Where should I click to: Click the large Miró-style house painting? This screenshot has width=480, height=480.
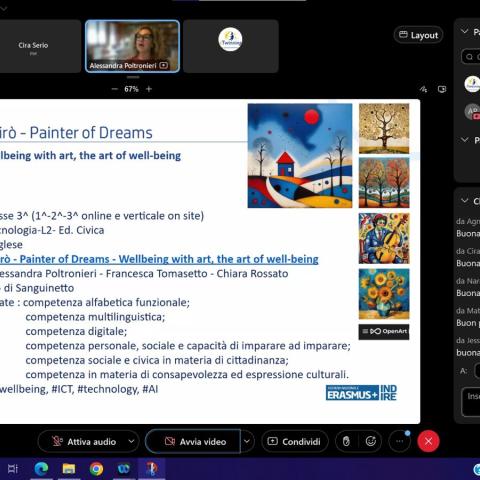[300, 156]
